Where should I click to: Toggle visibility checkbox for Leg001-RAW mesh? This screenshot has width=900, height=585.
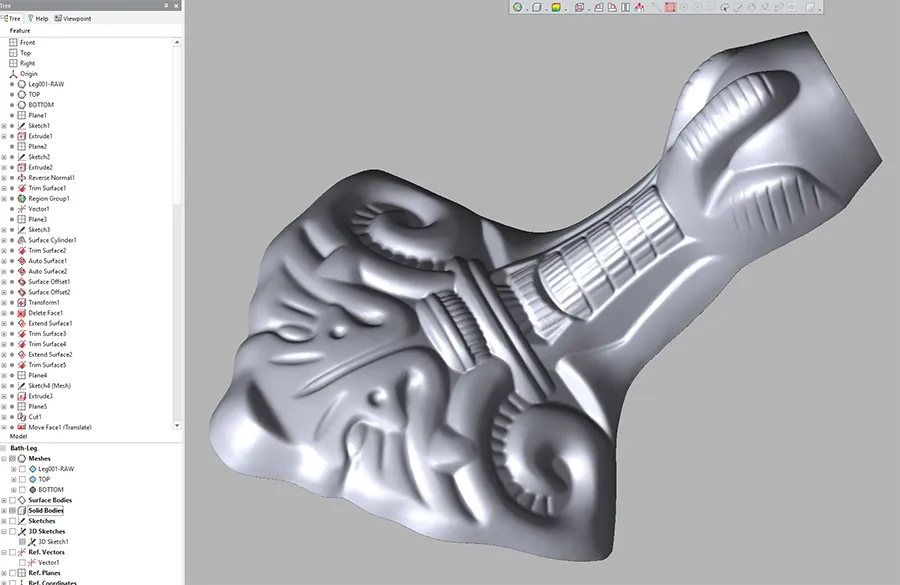point(22,469)
